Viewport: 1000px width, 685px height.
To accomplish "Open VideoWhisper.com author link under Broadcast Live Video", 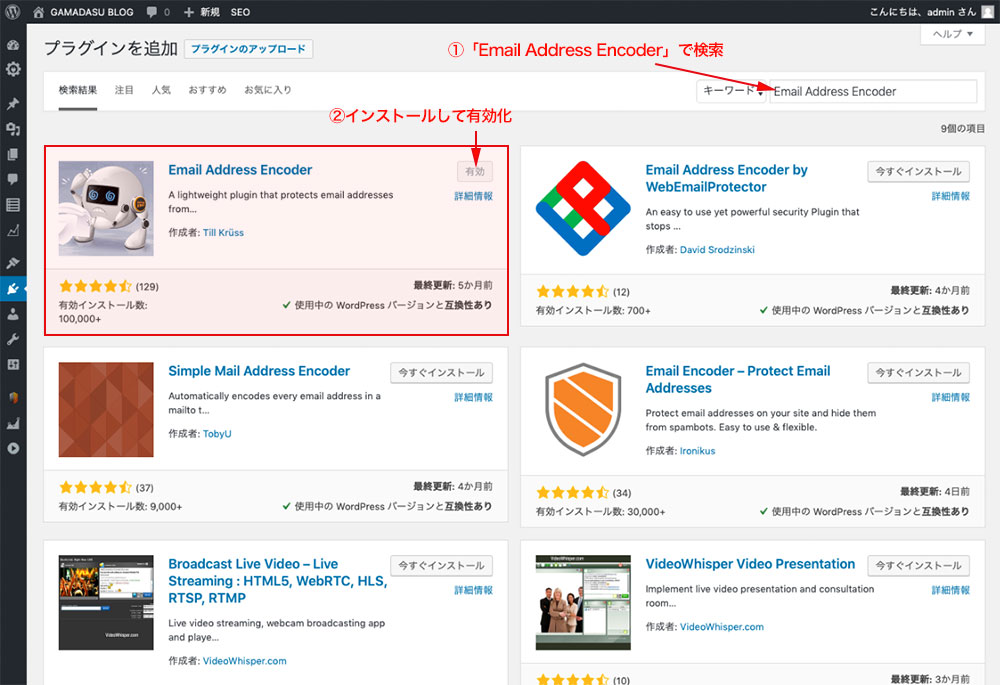I will 244,661.
